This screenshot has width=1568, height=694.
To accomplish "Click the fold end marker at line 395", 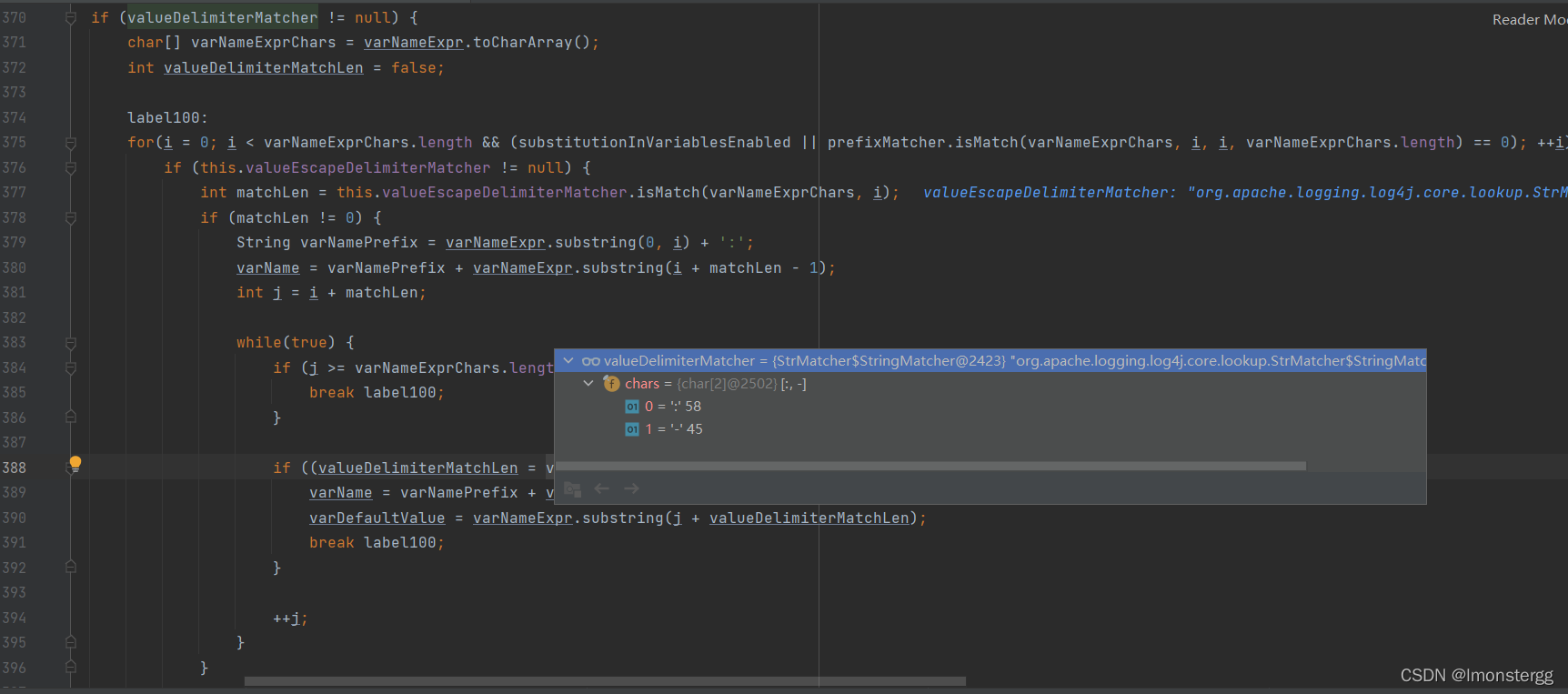I will [x=71, y=642].
